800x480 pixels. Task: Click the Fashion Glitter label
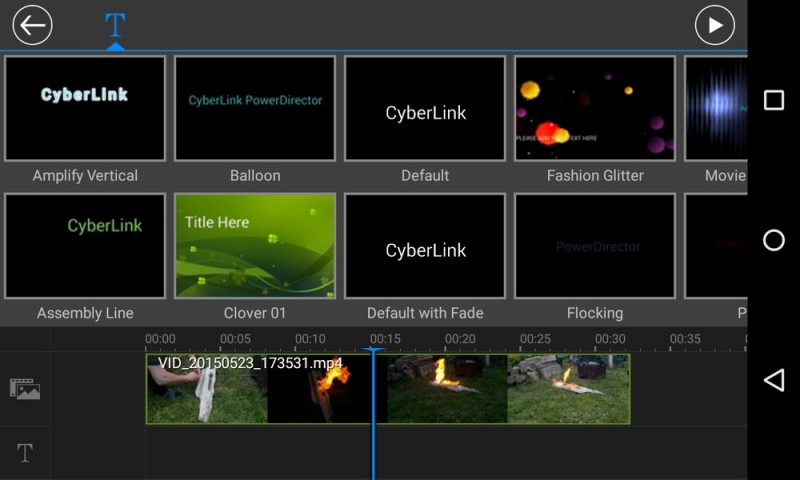595,175
